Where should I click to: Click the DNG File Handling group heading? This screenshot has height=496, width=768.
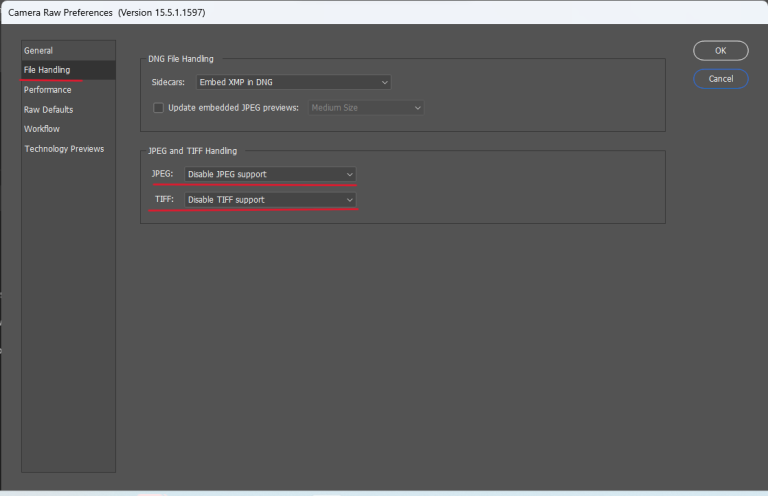click(181, 59)
